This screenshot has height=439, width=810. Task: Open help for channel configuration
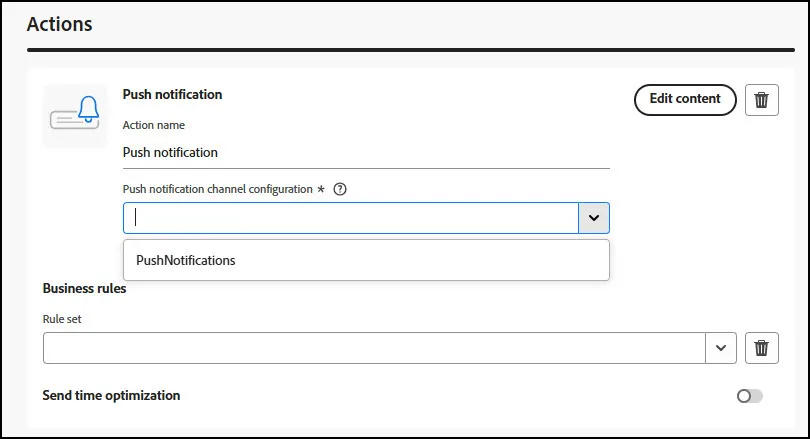point(340,189)
